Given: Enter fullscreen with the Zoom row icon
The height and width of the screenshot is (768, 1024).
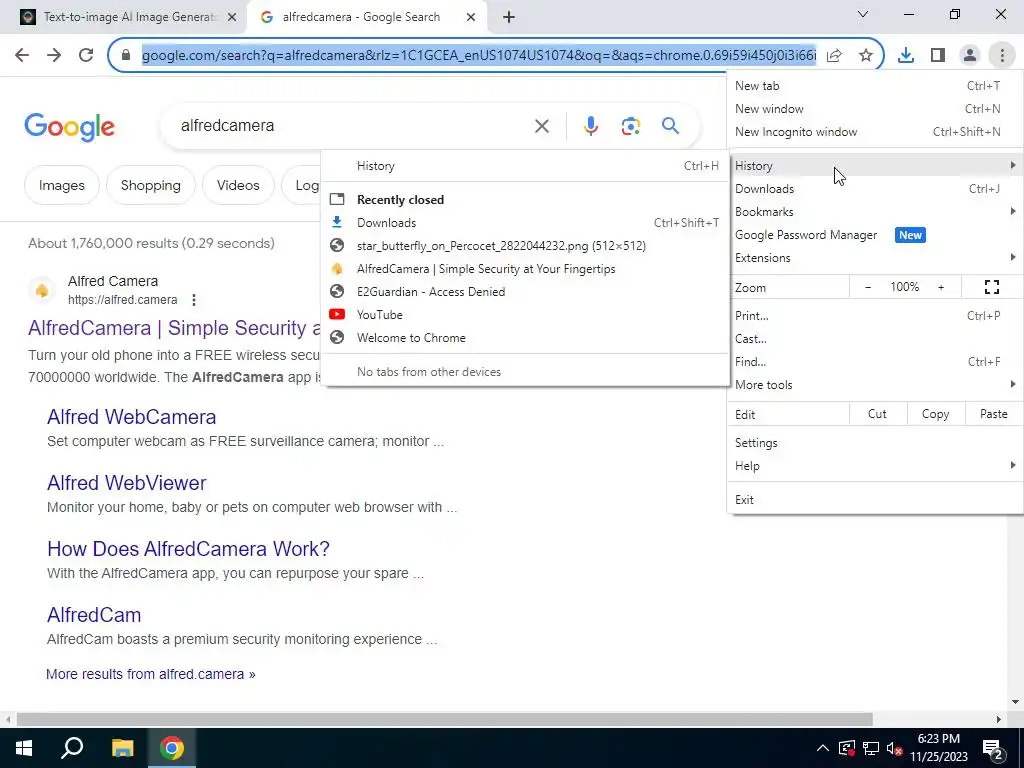Looking at the screenshot, I should [x=992, y=287].
